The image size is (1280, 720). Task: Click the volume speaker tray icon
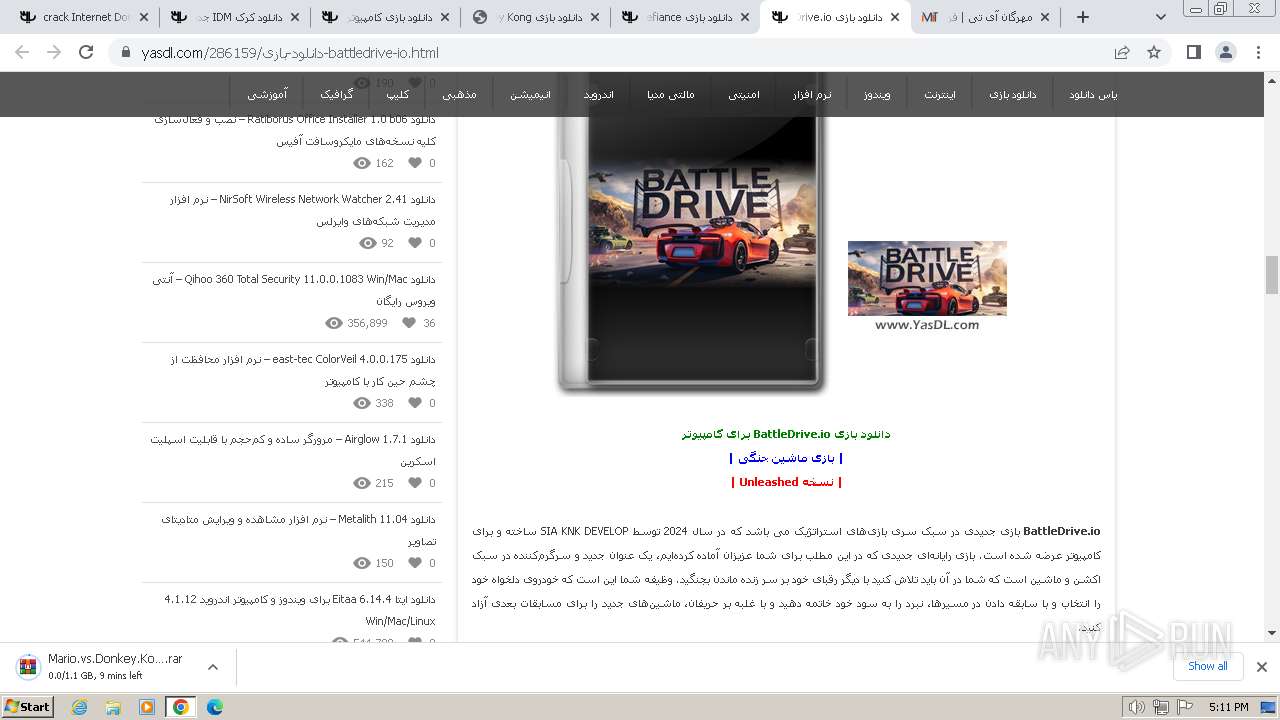click(1136, 707)
